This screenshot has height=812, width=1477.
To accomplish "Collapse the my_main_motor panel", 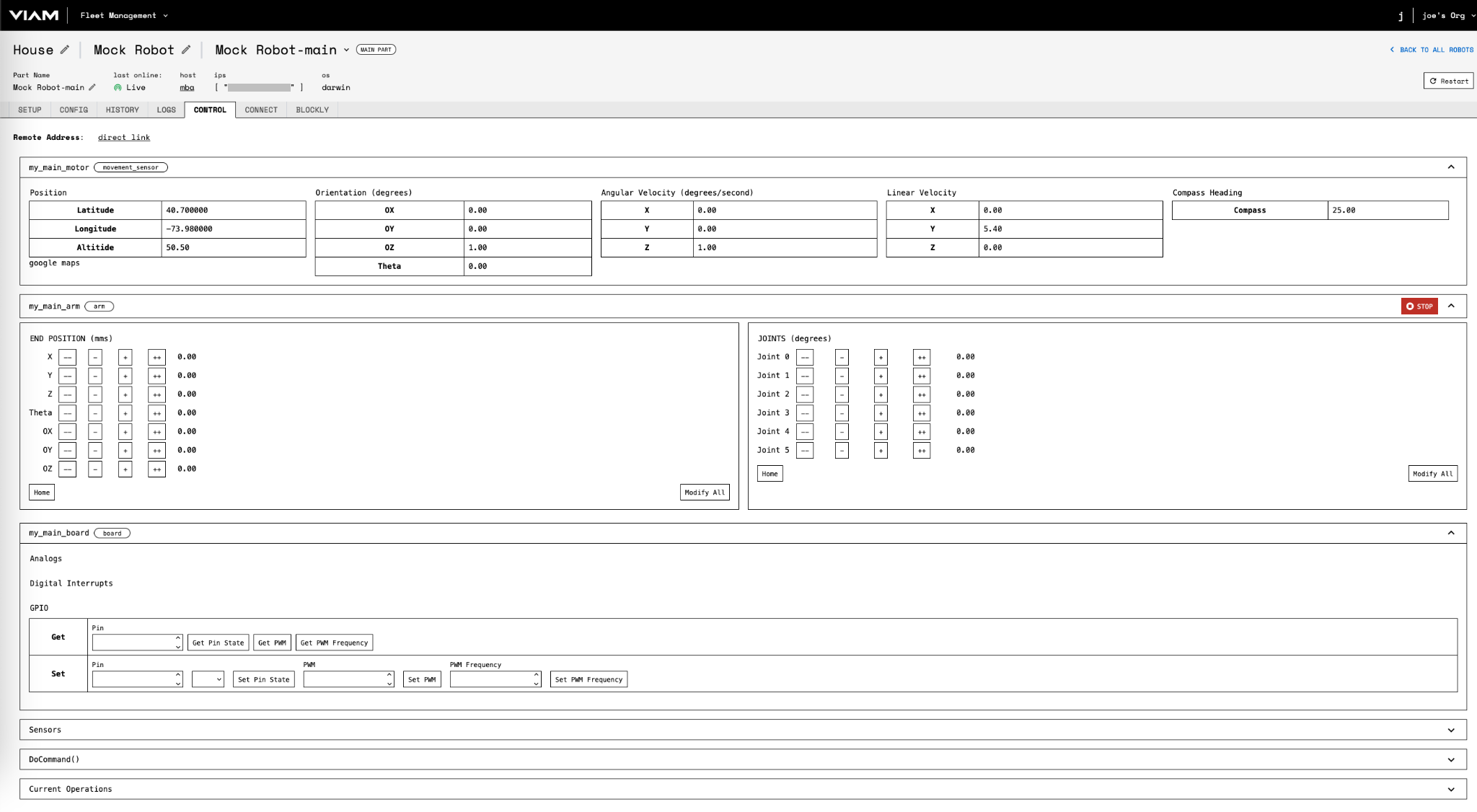I will [x=1450, y=167].
